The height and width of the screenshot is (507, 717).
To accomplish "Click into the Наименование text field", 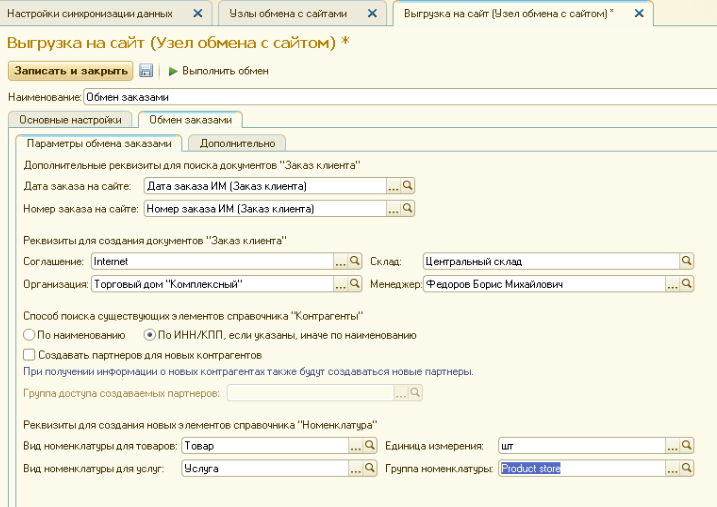I will [x=400, y=97].
